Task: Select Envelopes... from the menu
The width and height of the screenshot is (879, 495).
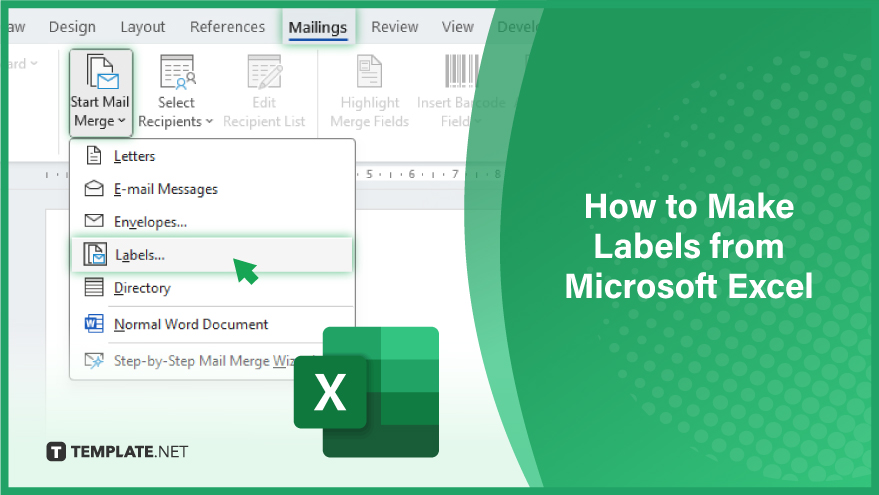Action: coord(212,222)
